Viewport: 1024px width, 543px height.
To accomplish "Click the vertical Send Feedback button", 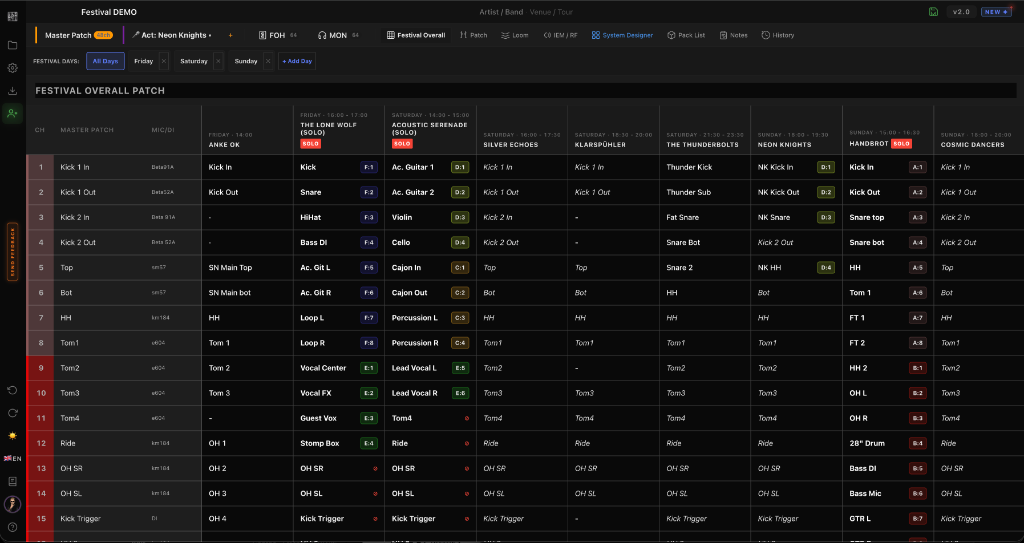I will pyautogui.click(x=12, y=252).
